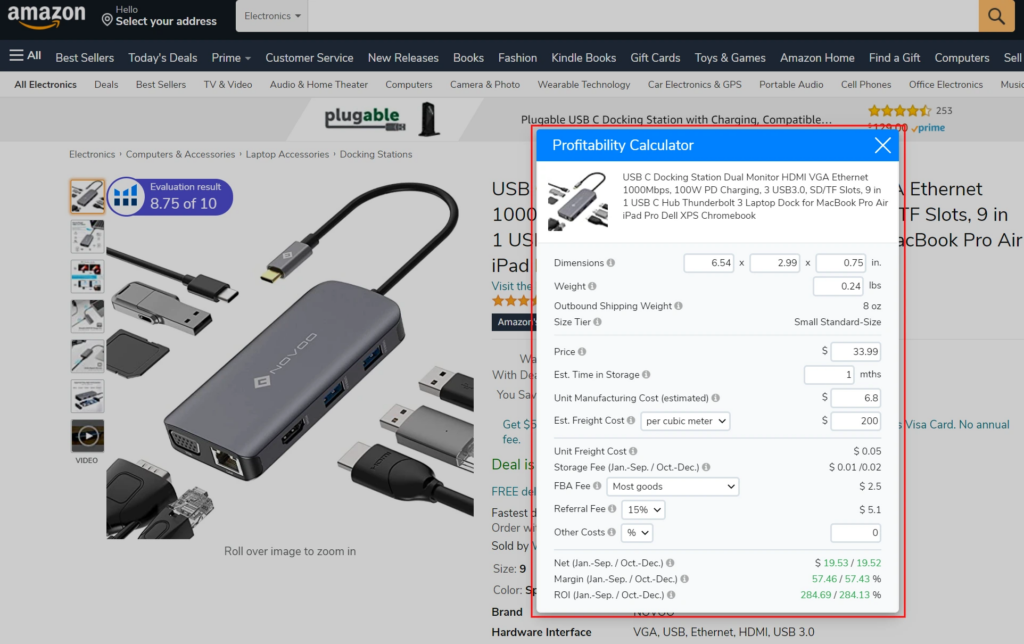Screen dimensions: 1024x644
Task: Click Computers & Accessories breadcrumb
Action: (x=180, y=154)
